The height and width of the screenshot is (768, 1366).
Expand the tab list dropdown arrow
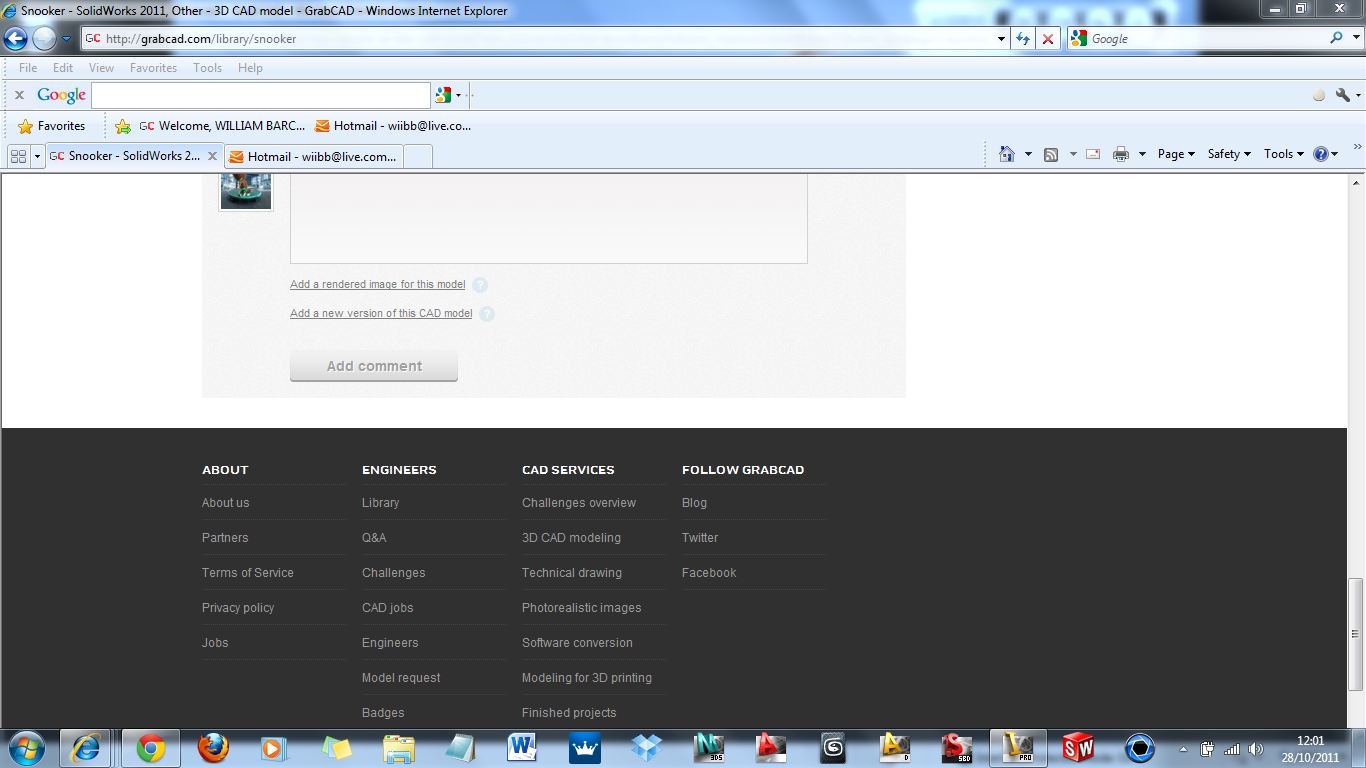coord(38,156)
